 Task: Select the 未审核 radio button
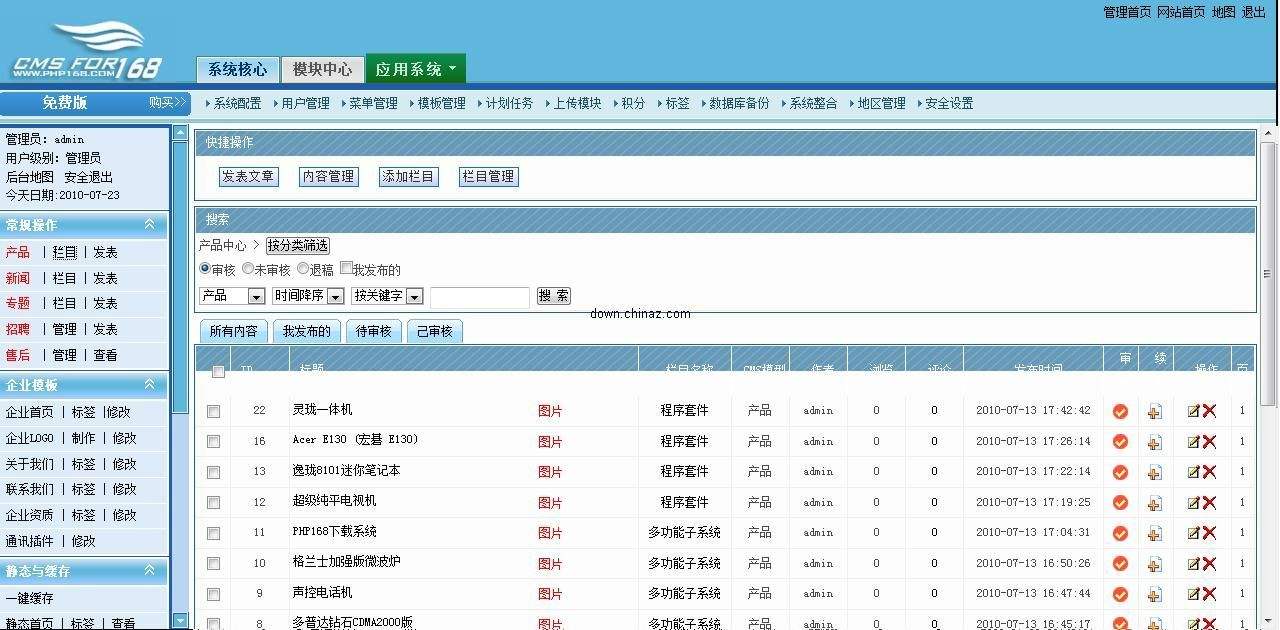248,269
